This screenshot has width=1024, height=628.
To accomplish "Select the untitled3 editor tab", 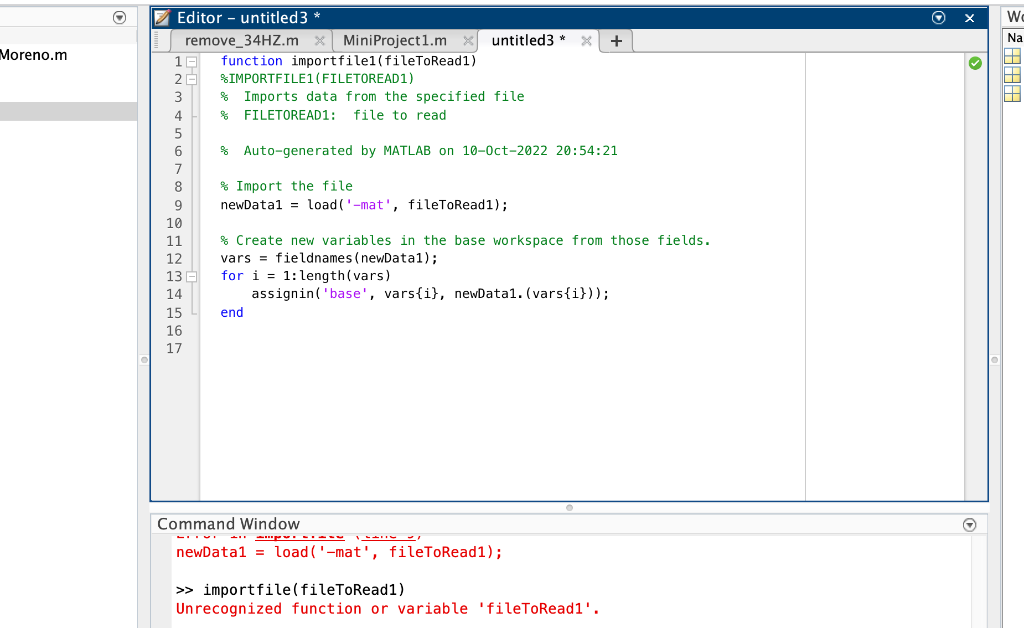I will pyautogui.click(x=528, y=40).
